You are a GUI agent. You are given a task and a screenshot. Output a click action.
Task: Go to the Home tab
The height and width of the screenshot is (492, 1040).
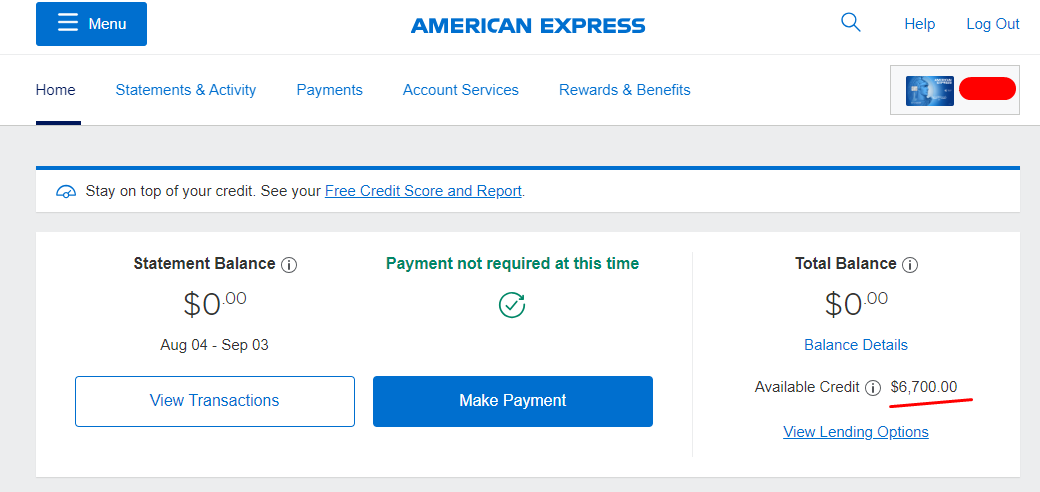(56, 90)
